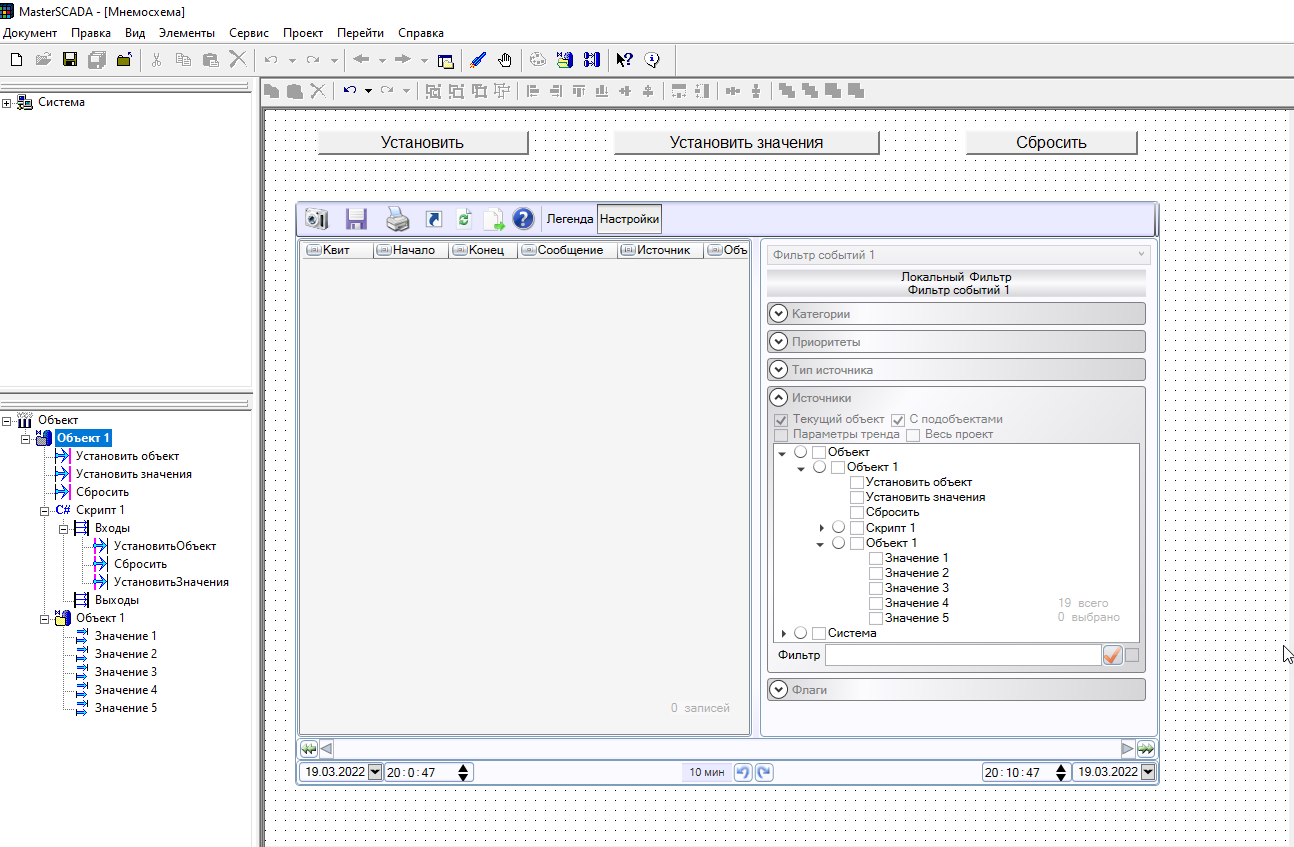This screenshot has width=1294, height=847.
Task: Select 'Значение 2' in the left object tree
Action: (x=126, y=654)
